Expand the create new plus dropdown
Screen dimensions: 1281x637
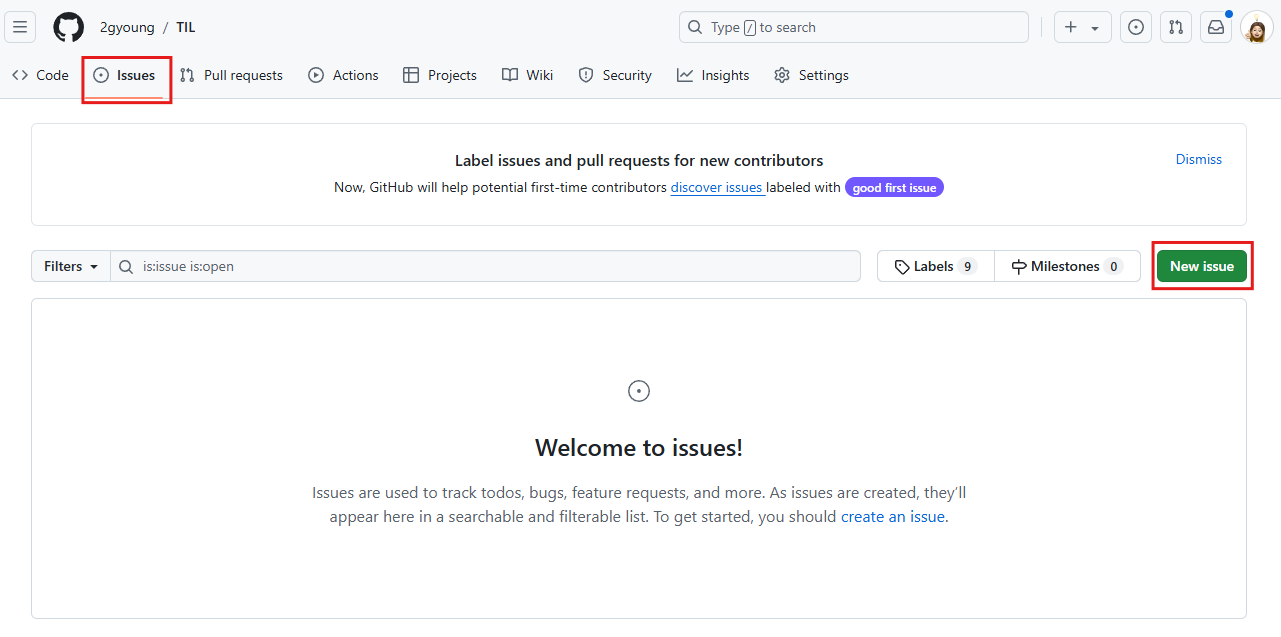click(1083, 27)
